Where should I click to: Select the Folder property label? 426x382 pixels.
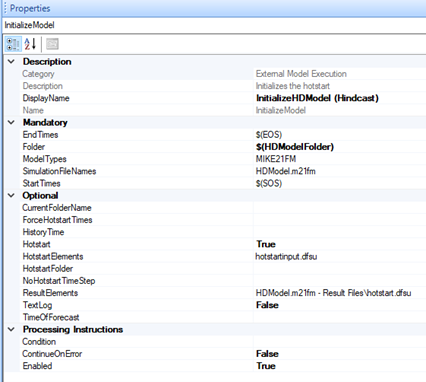[34, 147]
